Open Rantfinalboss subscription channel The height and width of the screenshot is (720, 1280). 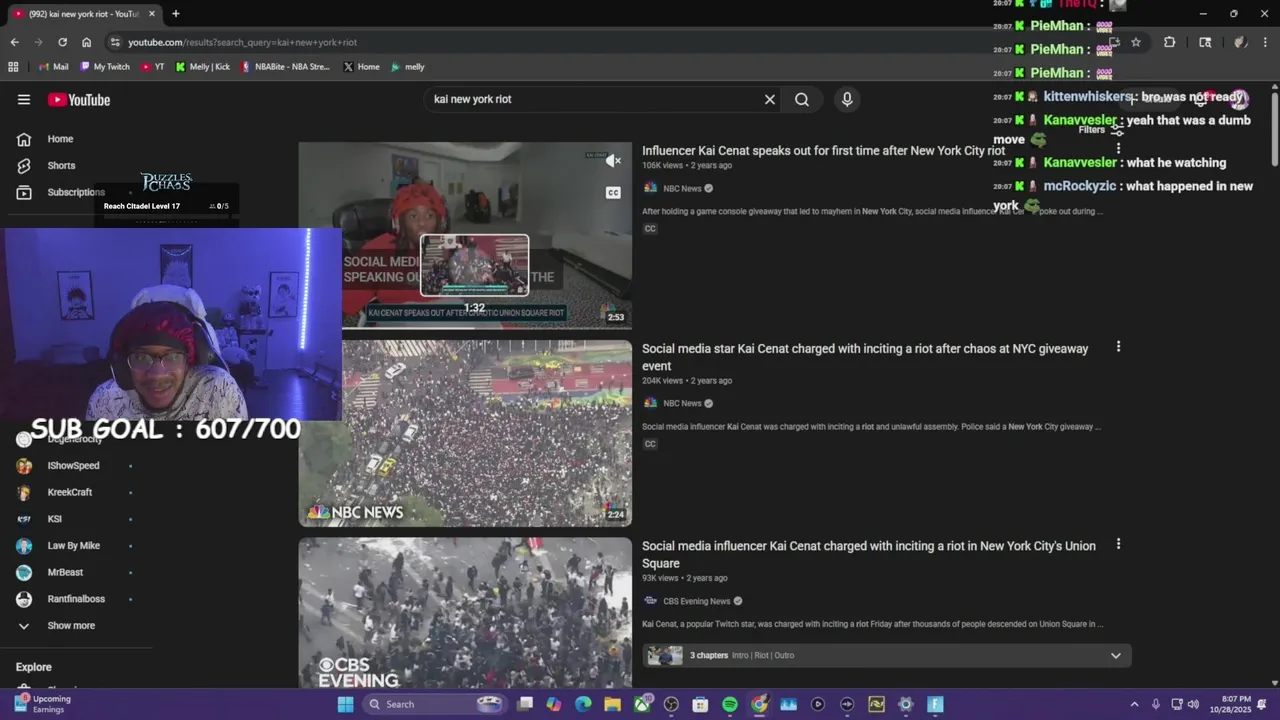point(76,599)
